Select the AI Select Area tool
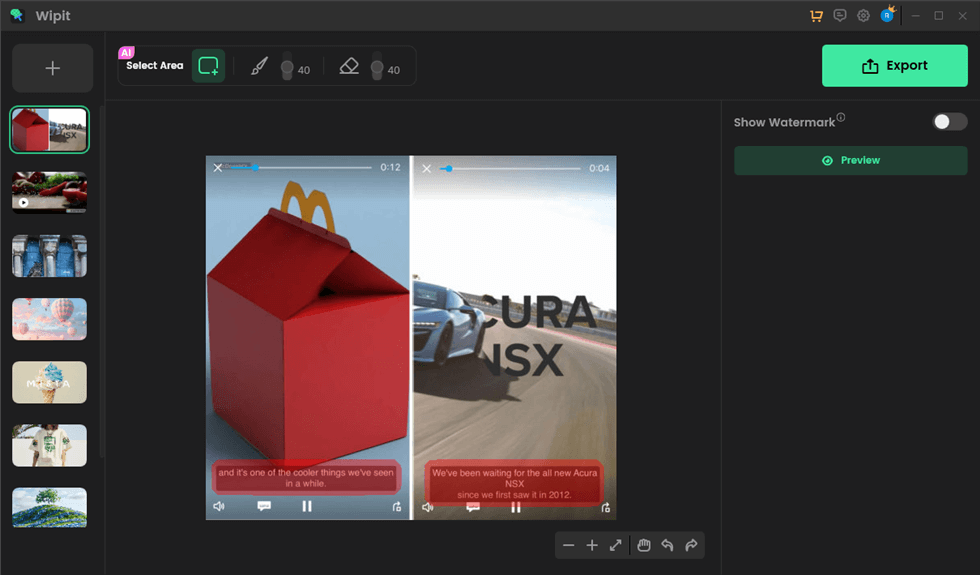980x575 pixels. coord(208,66)
